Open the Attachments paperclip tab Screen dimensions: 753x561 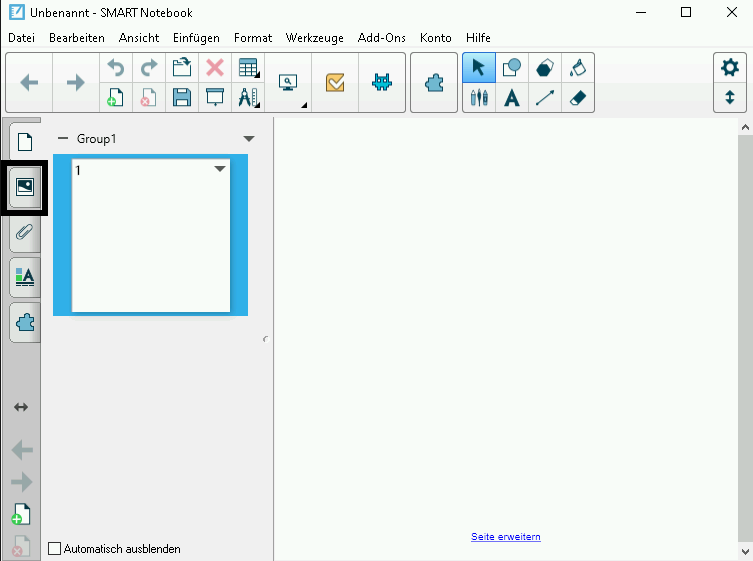(25, 233)
